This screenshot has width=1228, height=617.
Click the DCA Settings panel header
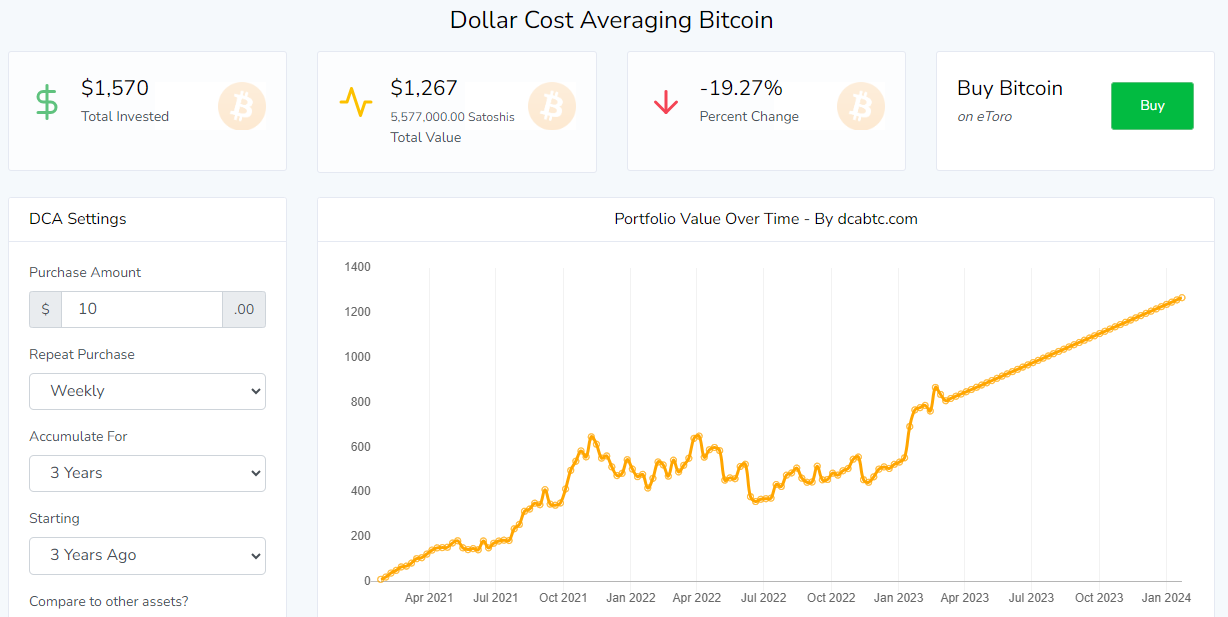pos(78,219)
